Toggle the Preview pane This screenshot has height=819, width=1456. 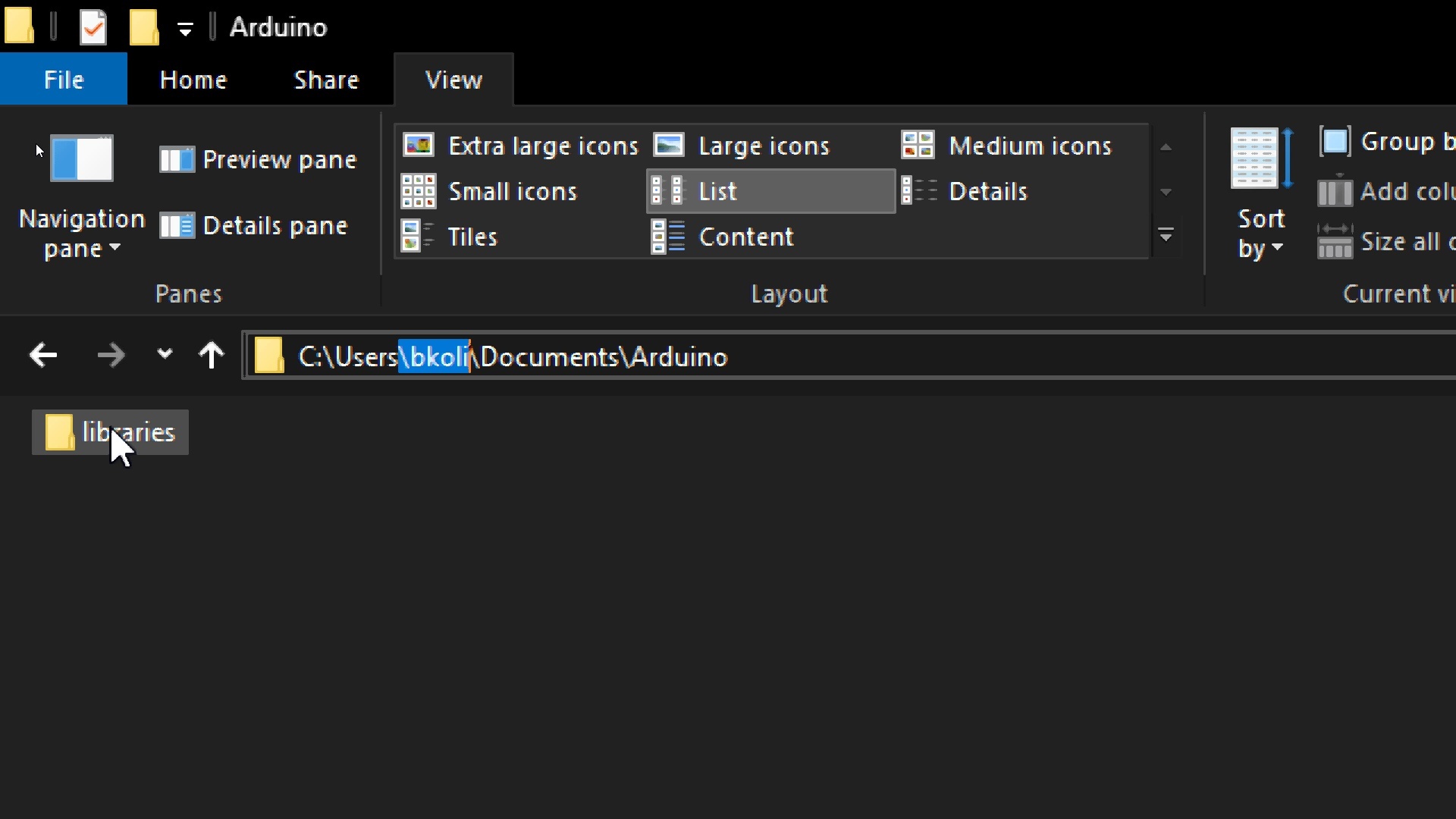259,160
